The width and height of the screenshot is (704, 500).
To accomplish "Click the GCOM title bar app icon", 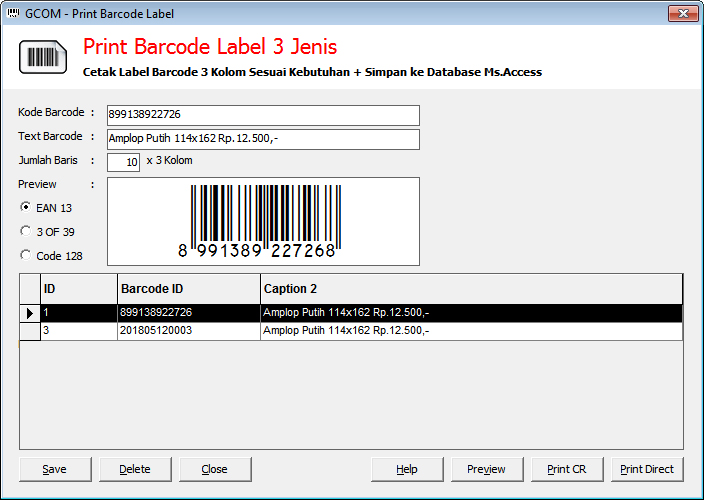I will click(x=12, y=14).
